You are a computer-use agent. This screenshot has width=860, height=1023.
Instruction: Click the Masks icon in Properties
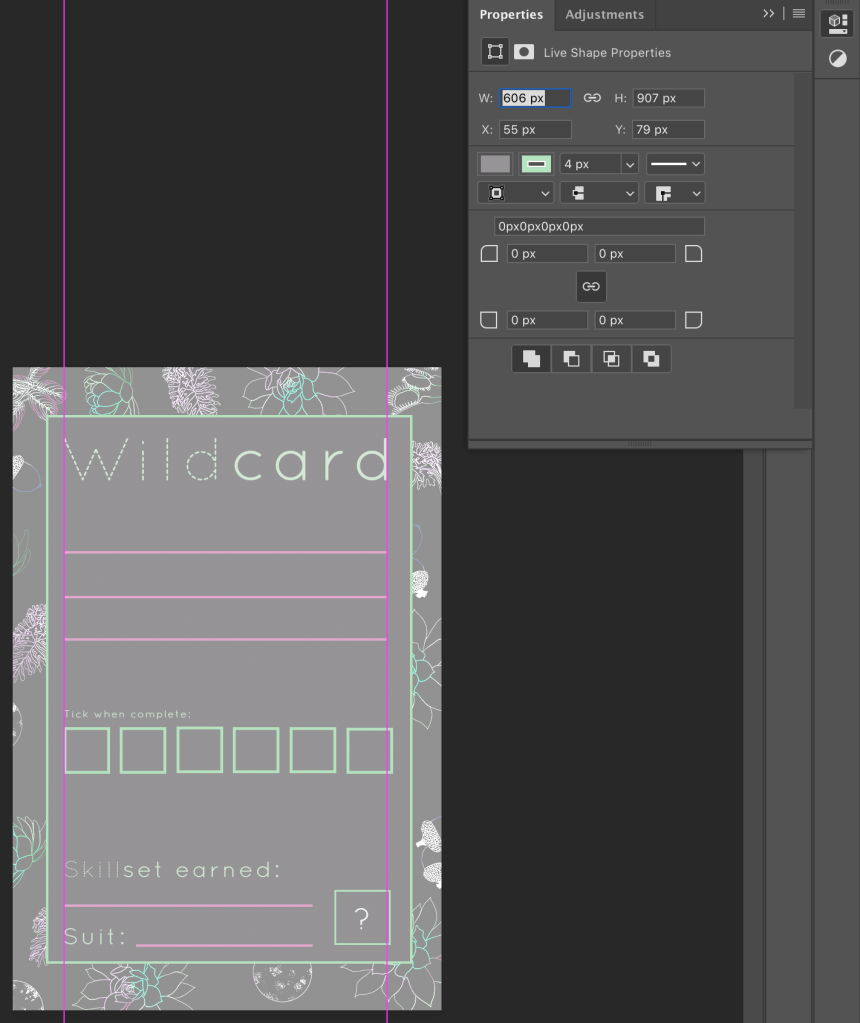pos(524,52)
